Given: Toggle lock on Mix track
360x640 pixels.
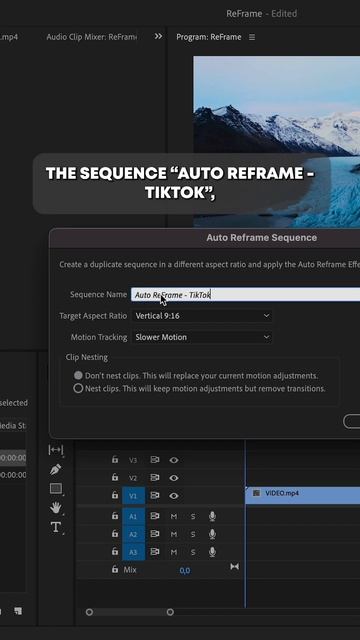Looking at the screenshot, I should [115, 569].
